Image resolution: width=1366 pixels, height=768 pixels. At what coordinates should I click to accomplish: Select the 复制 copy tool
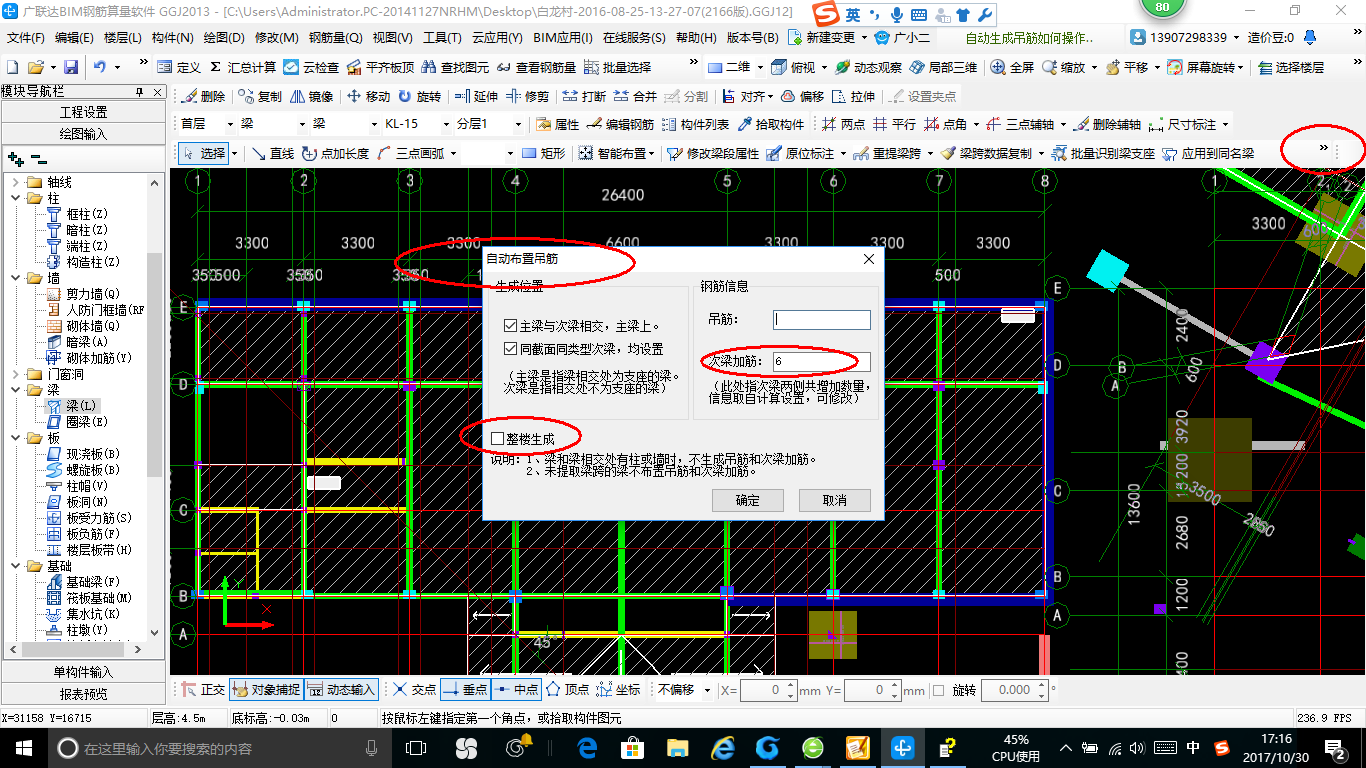pos(261,96)
